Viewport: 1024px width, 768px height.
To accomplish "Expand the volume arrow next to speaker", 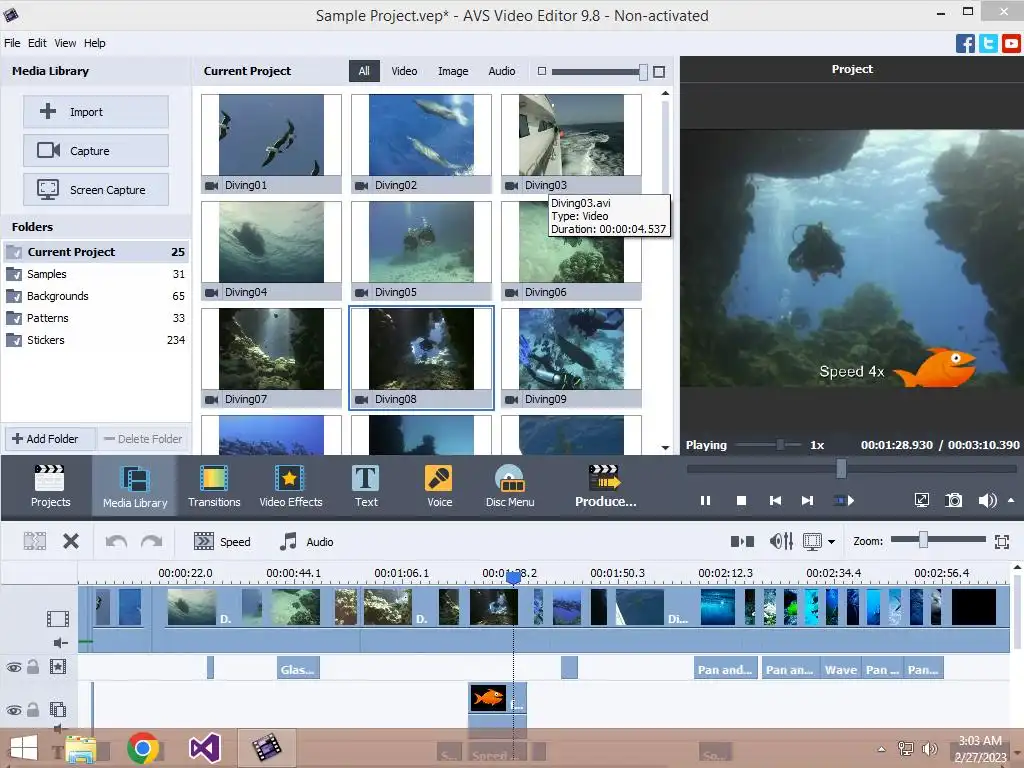I will click(1011, 500).
